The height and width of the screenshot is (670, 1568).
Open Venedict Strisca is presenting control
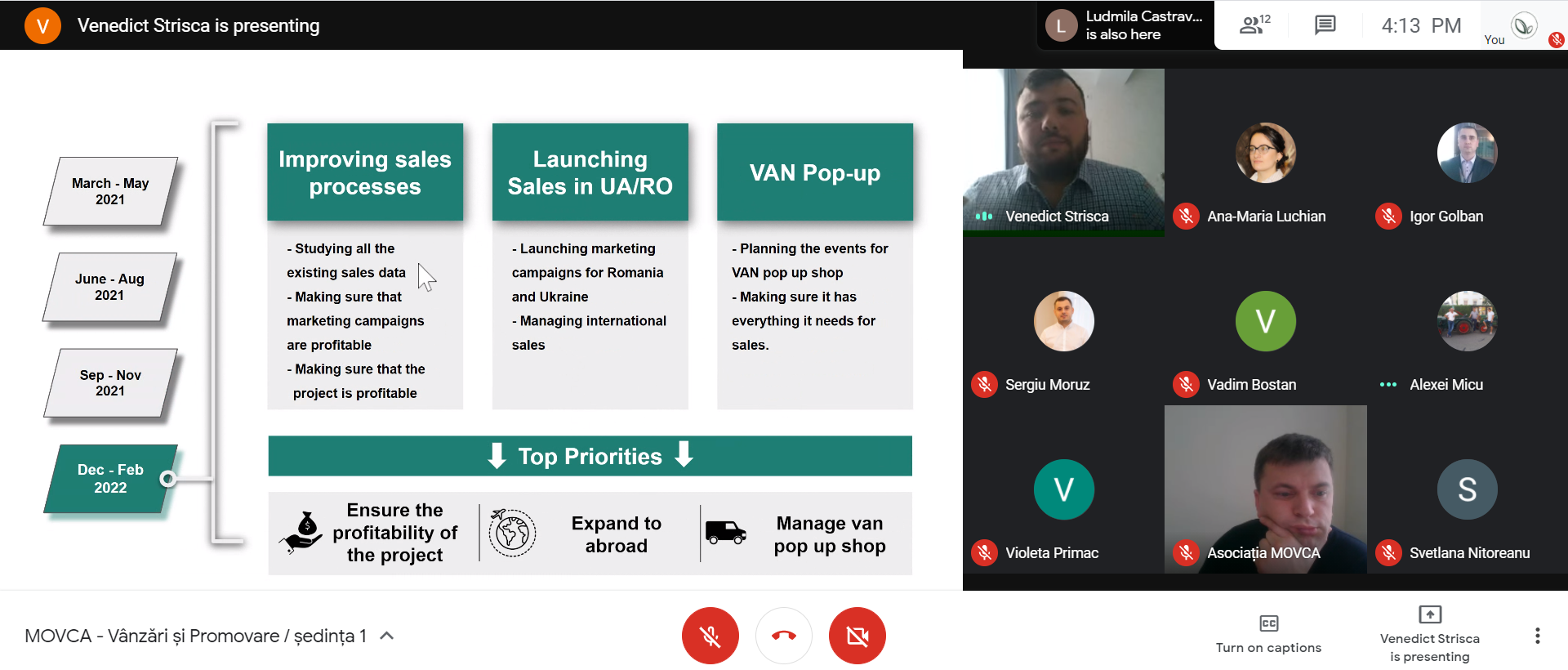pos(1430,635)
